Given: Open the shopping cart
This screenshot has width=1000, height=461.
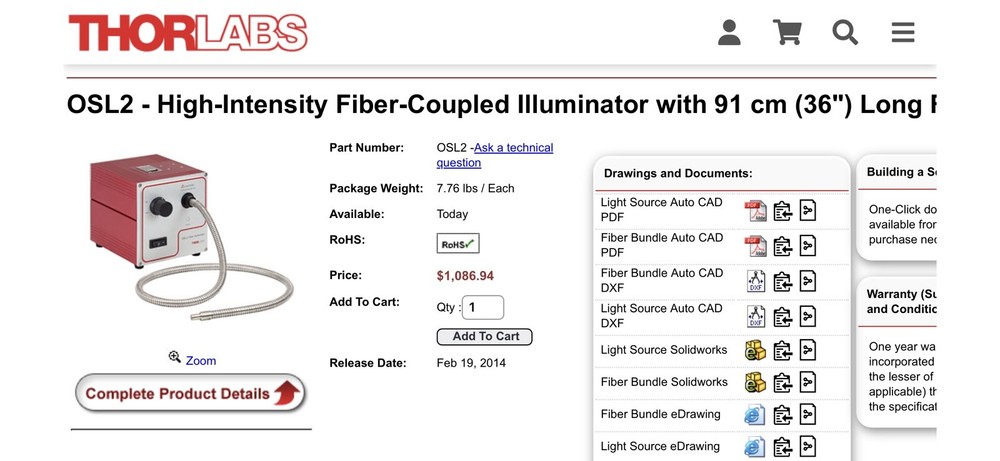Looking at the screenshot, I should 787,33.
